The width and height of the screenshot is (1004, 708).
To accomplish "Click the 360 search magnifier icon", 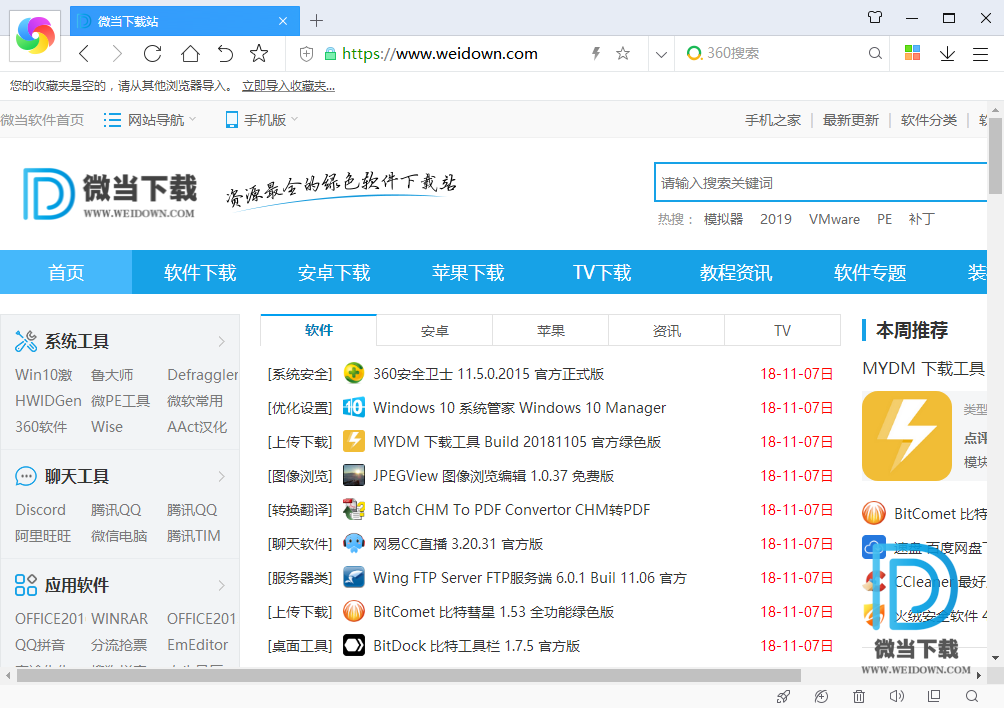I will pyautogui.click(x=875, y=53).
